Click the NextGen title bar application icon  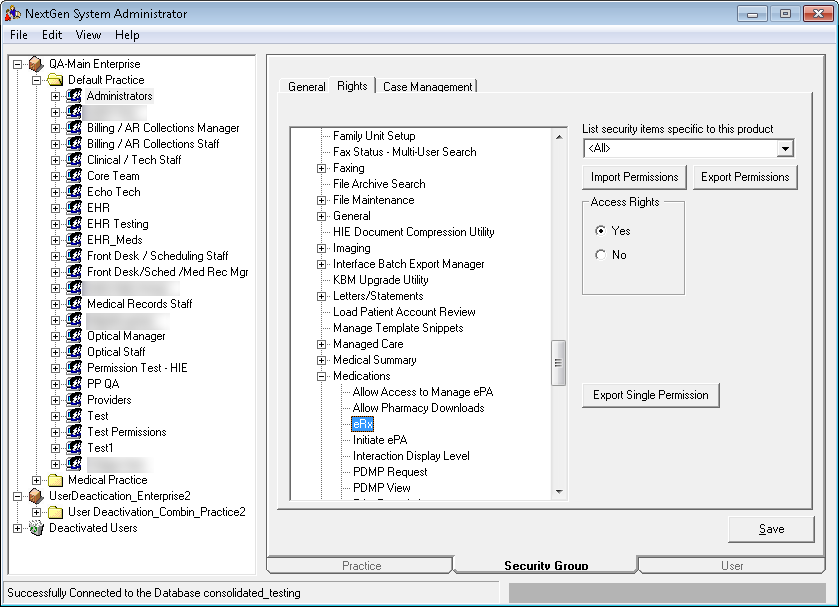coord(13,13)
